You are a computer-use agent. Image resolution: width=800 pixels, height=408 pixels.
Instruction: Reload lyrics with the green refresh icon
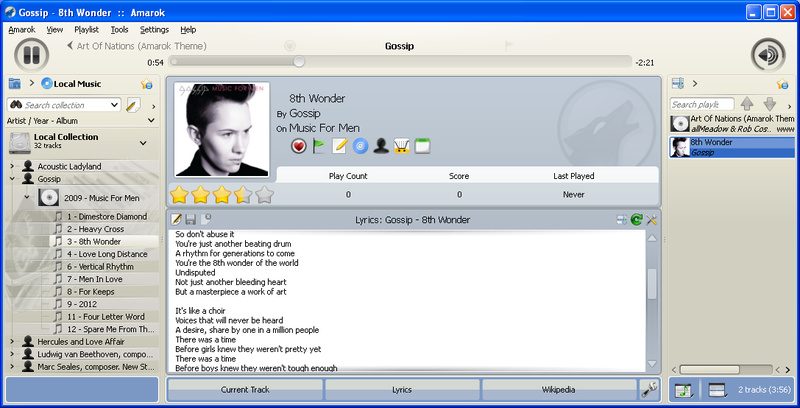[636, 220]
